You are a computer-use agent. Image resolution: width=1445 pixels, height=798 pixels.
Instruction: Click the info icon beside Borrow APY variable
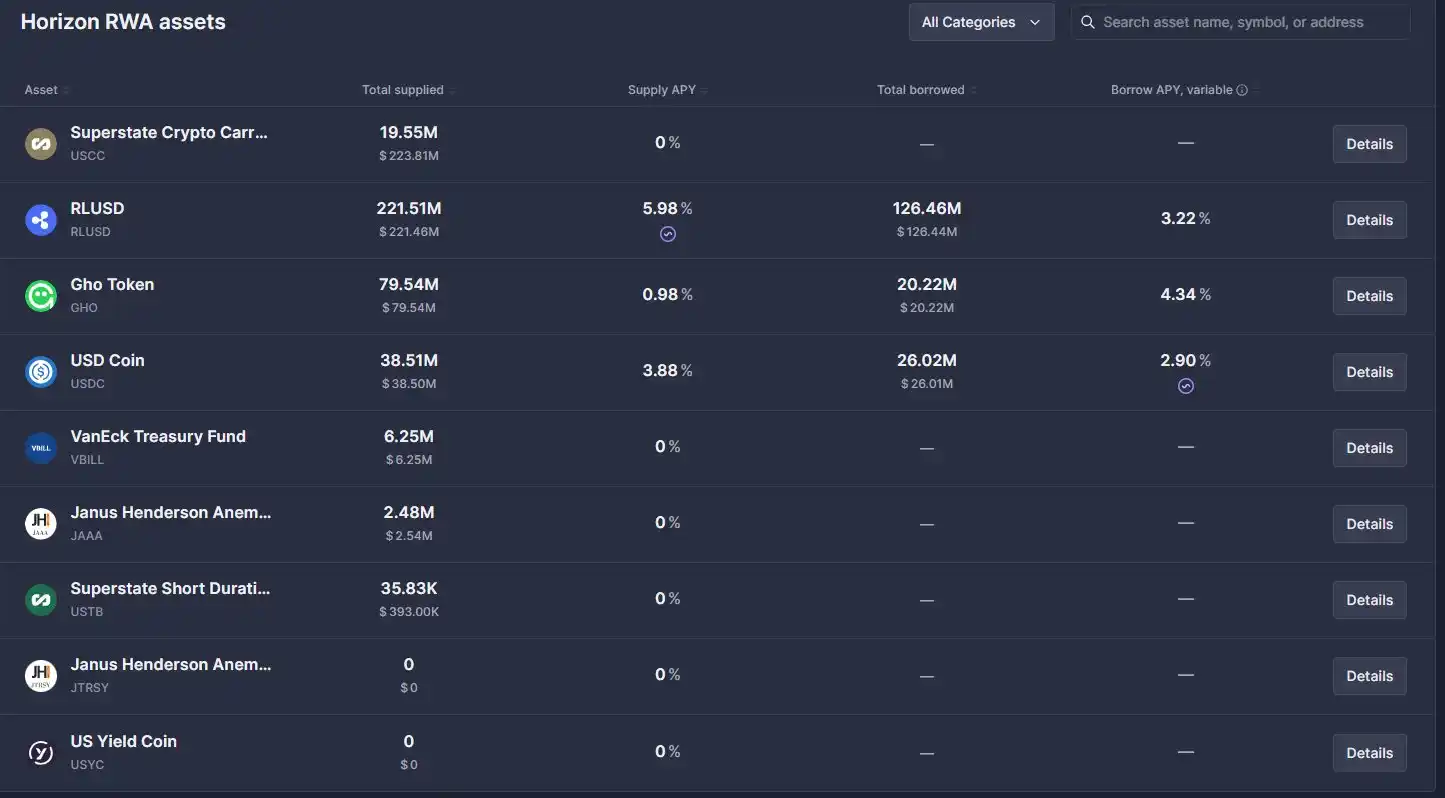(x=1241, y=87)
